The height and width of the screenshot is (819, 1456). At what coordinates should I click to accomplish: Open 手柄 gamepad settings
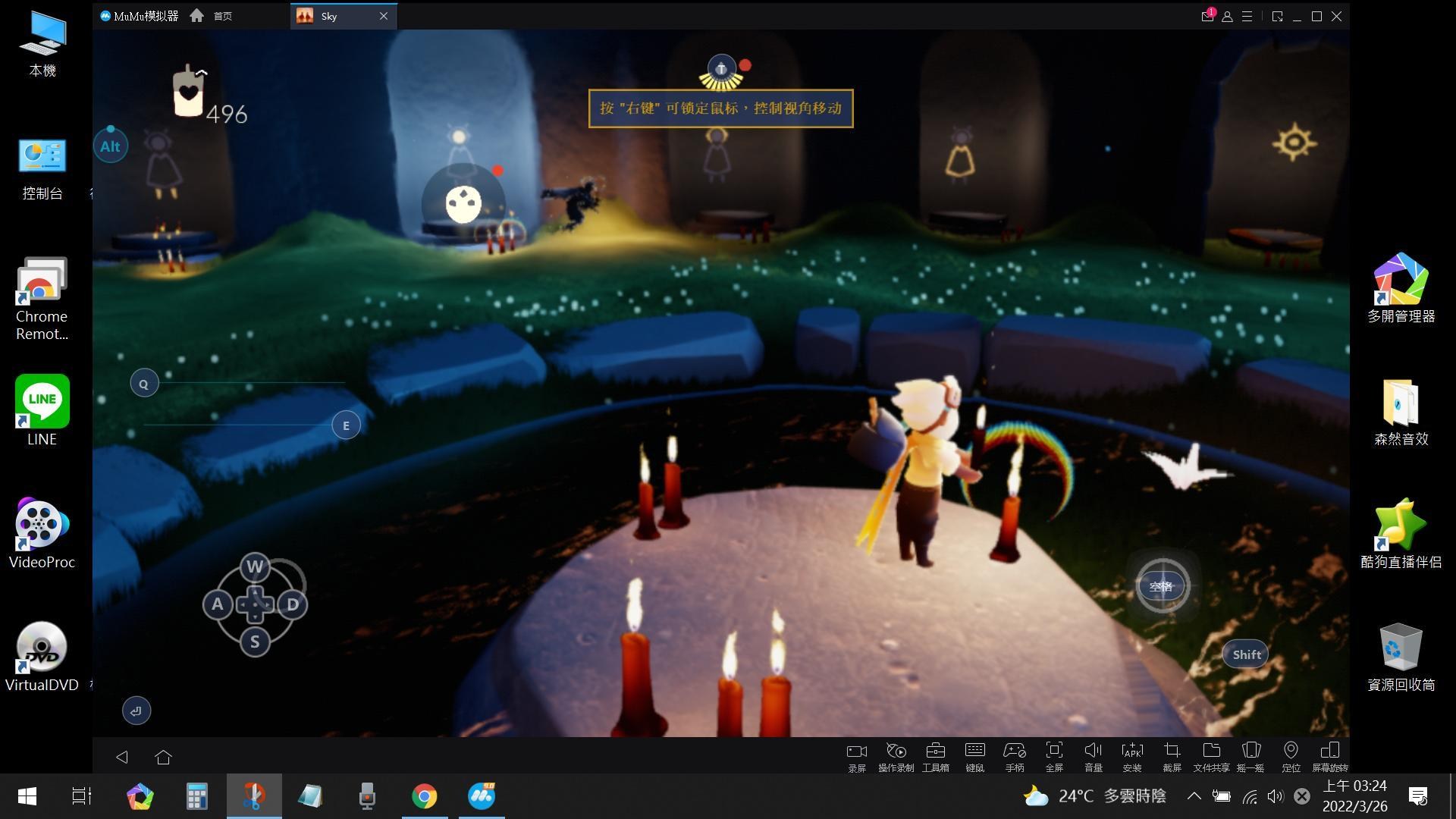pyautogui.click(x=1014, y=756)
